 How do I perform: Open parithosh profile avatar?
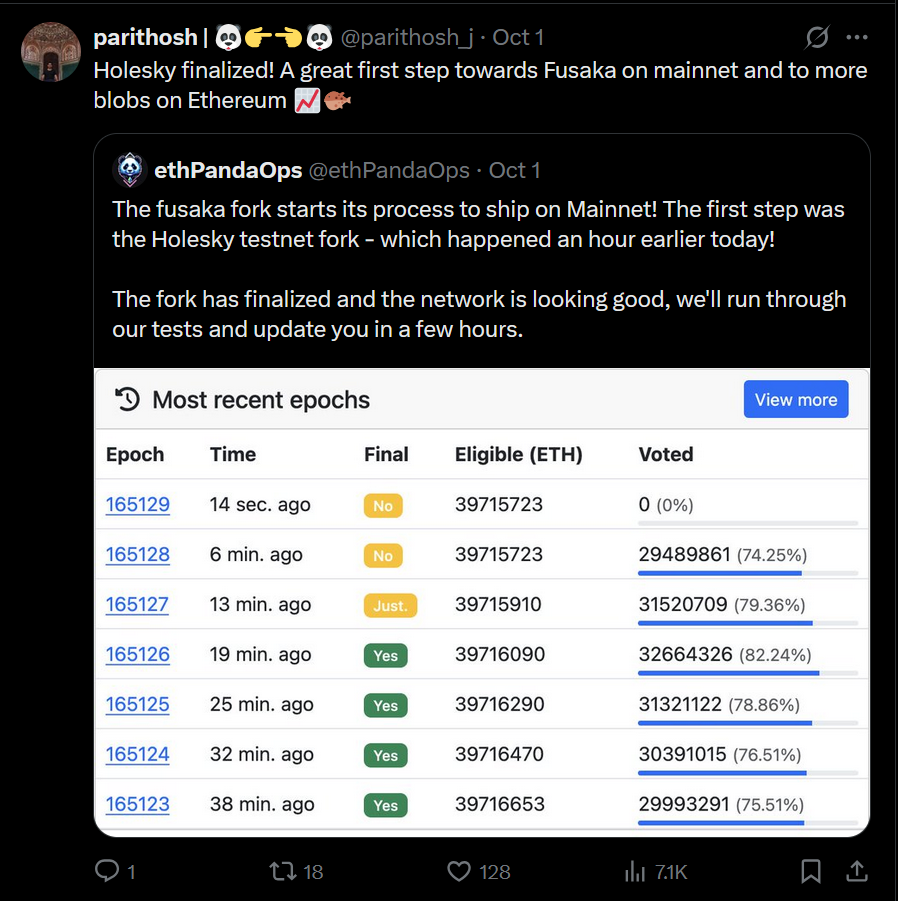click(50, 52)
